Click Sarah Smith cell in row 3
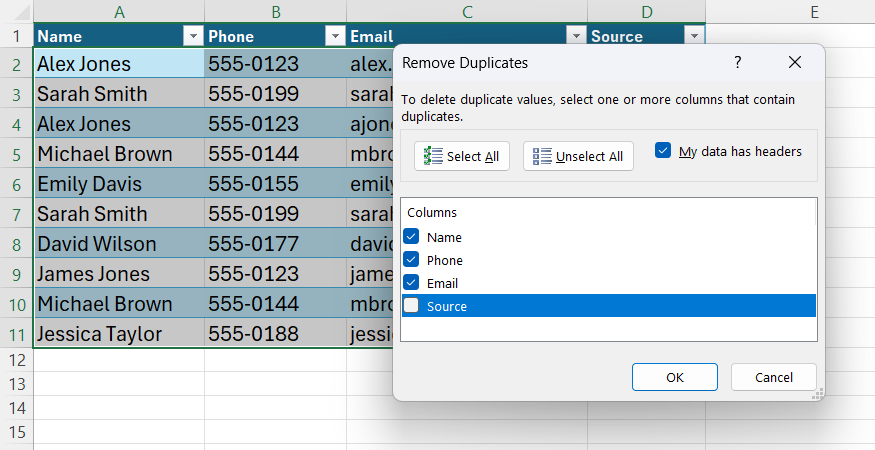The width and height of the screenshot is (875, 450). (x=119, y=94)
